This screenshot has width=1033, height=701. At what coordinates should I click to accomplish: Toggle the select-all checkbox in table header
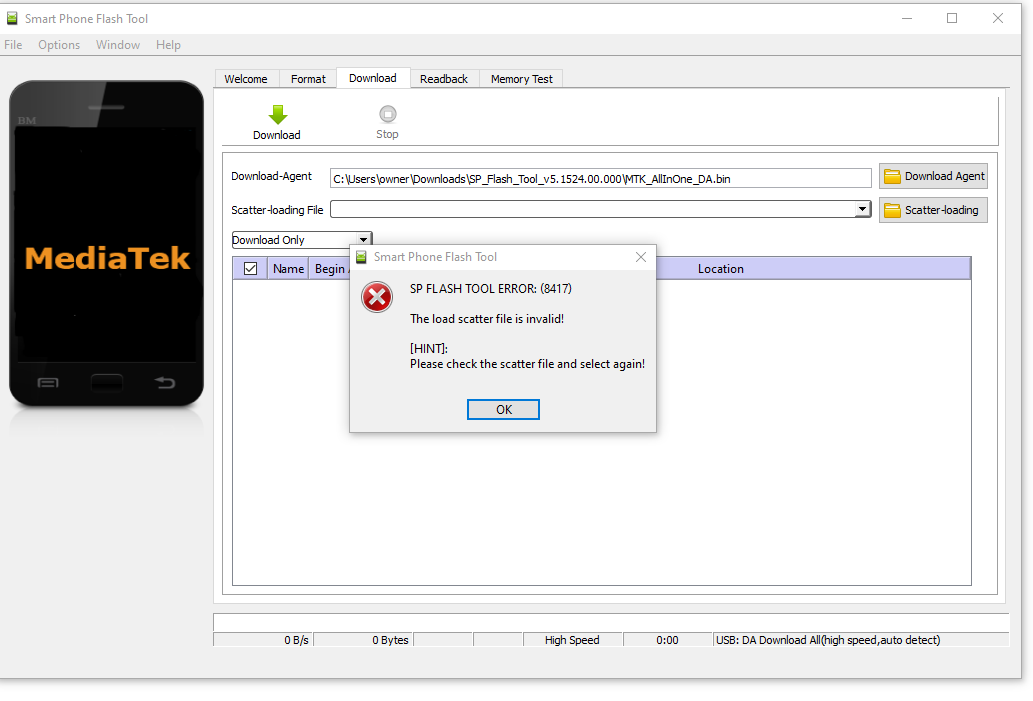[x=250, y=268]
